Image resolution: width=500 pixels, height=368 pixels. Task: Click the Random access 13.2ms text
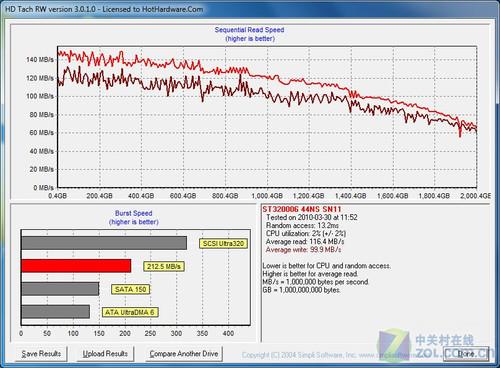pos(302,226)
